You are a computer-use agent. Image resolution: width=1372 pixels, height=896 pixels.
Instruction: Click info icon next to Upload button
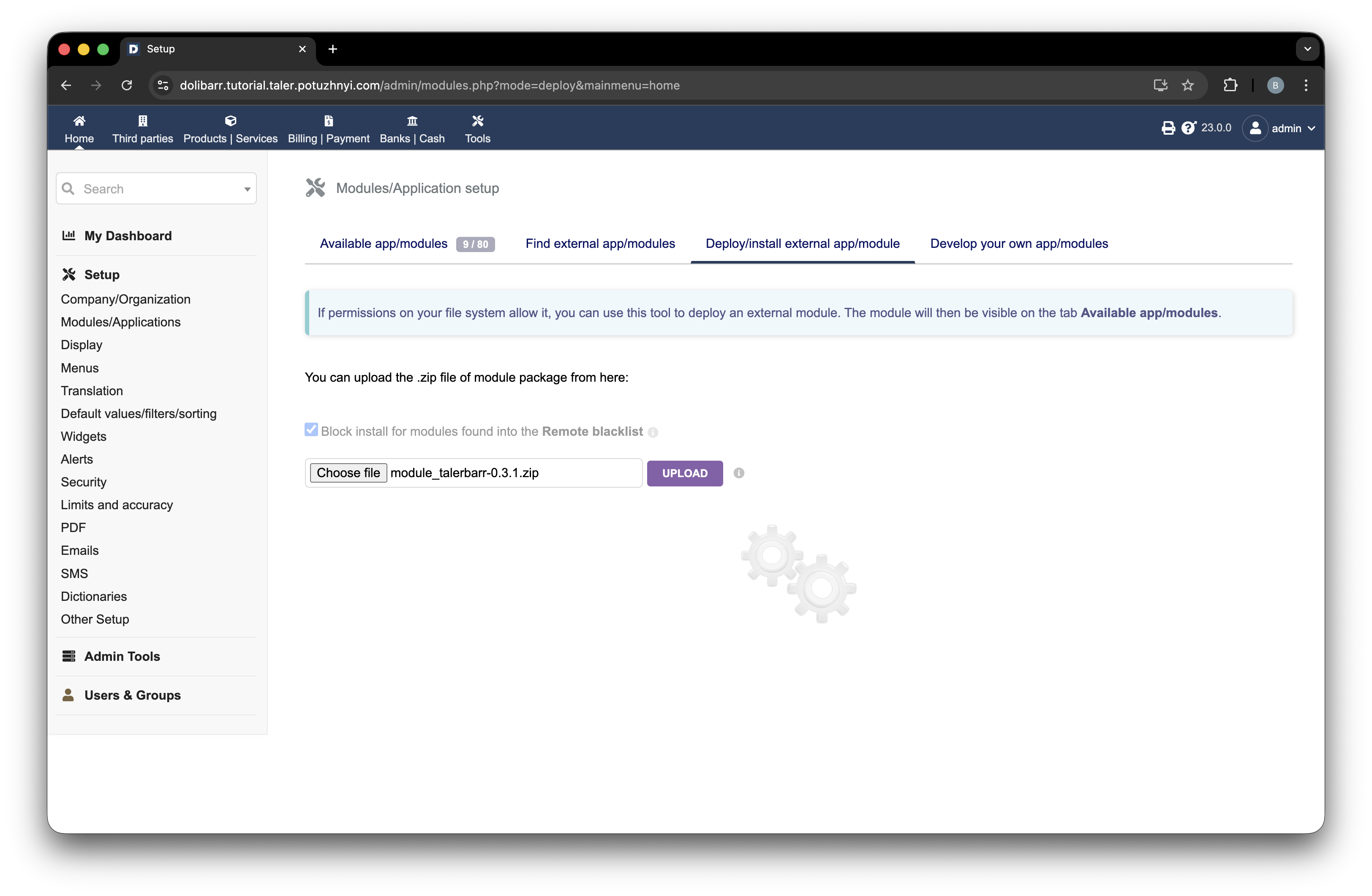(738, 473)
